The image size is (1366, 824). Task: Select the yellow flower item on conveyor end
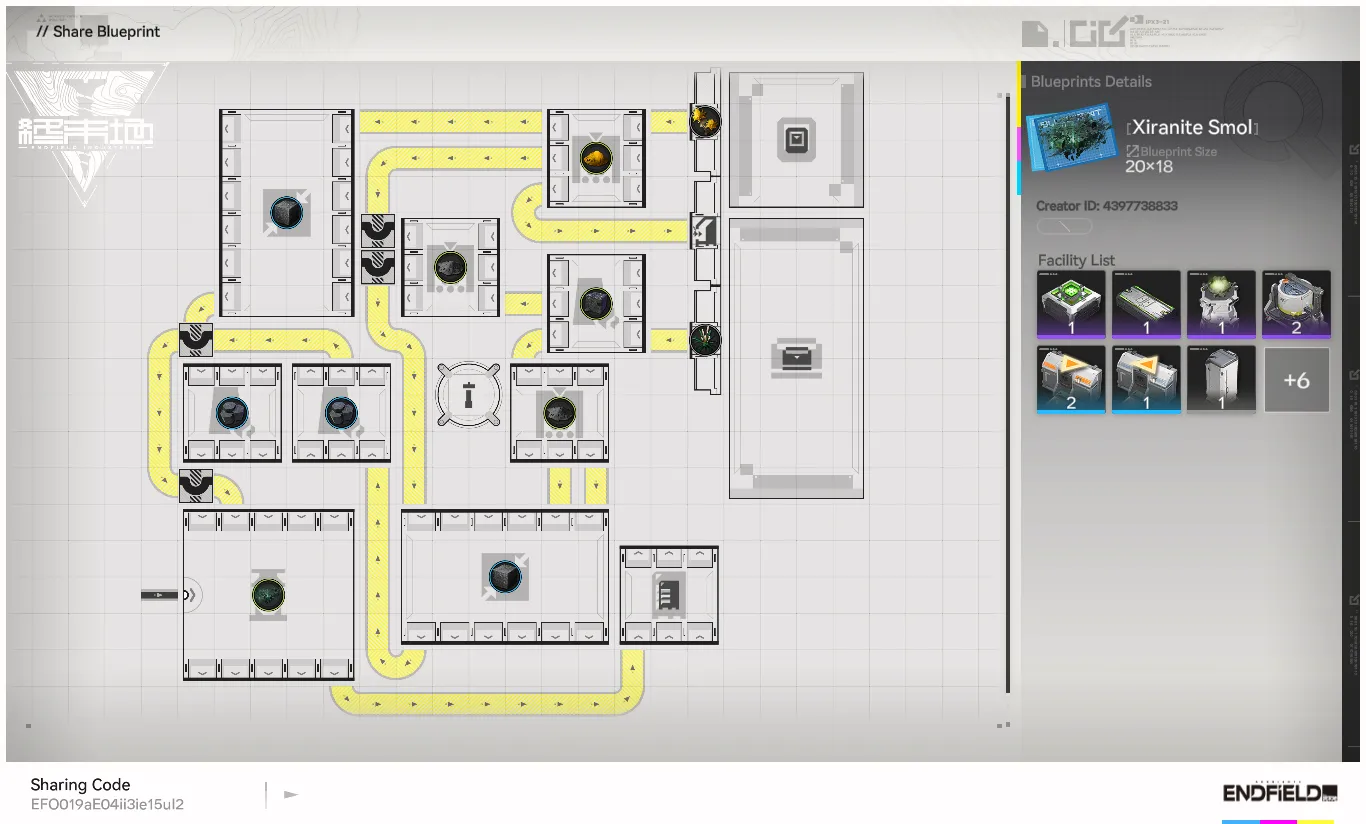pos(706,122)
